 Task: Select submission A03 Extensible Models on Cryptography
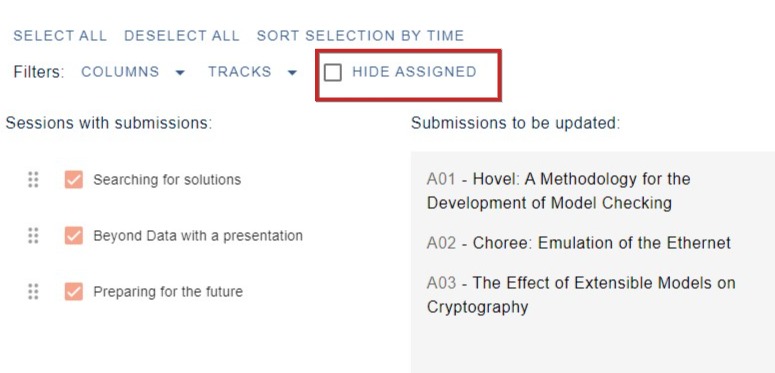(581, 295)
